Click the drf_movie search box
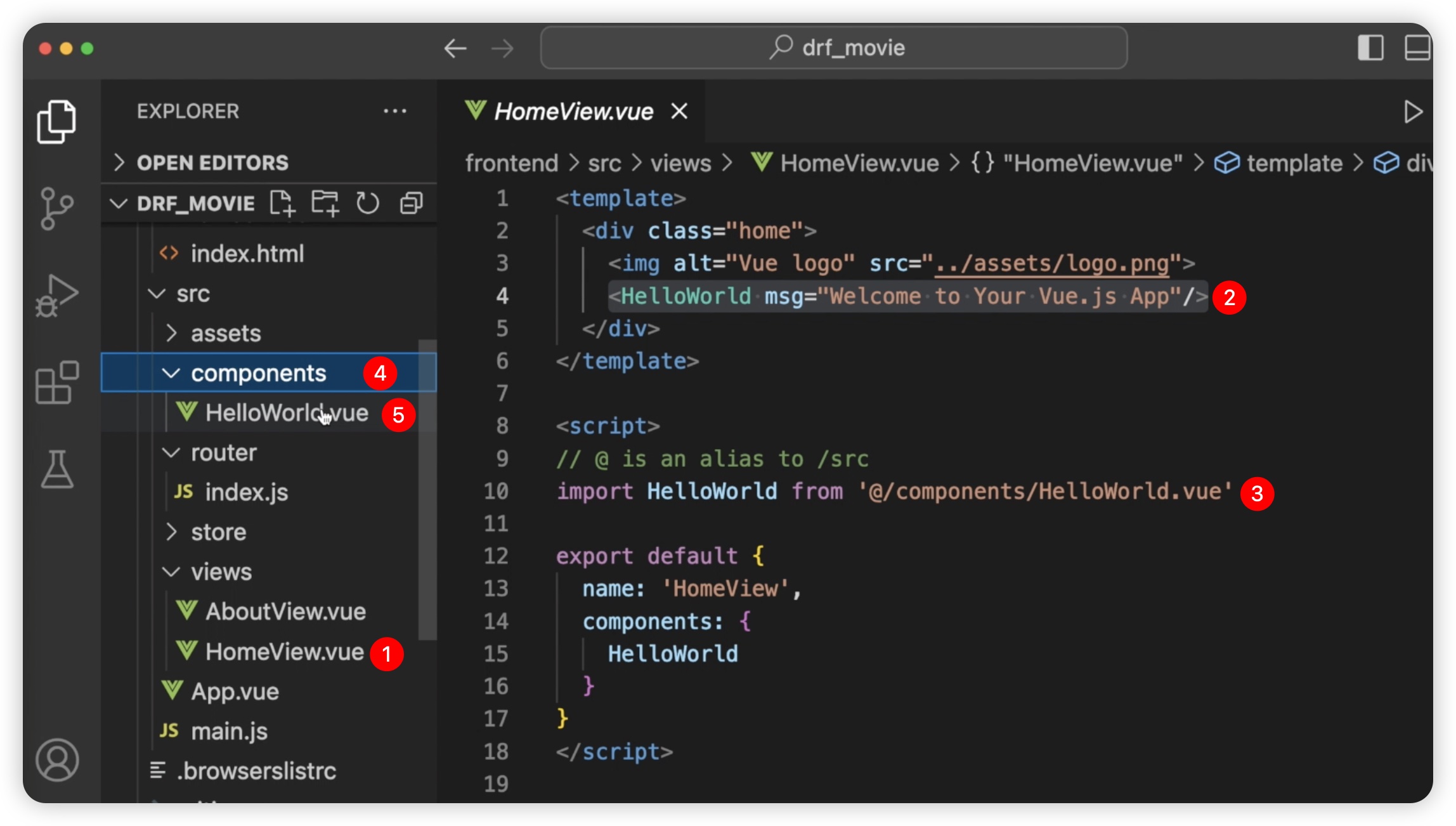 834,48
